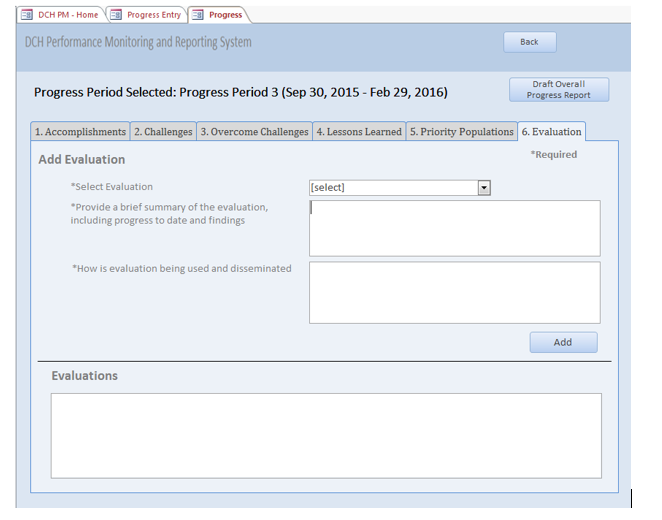Click the form icon beside Progress Entry
The width and height of the screenshot is (662, 520).
click(116, 15)
